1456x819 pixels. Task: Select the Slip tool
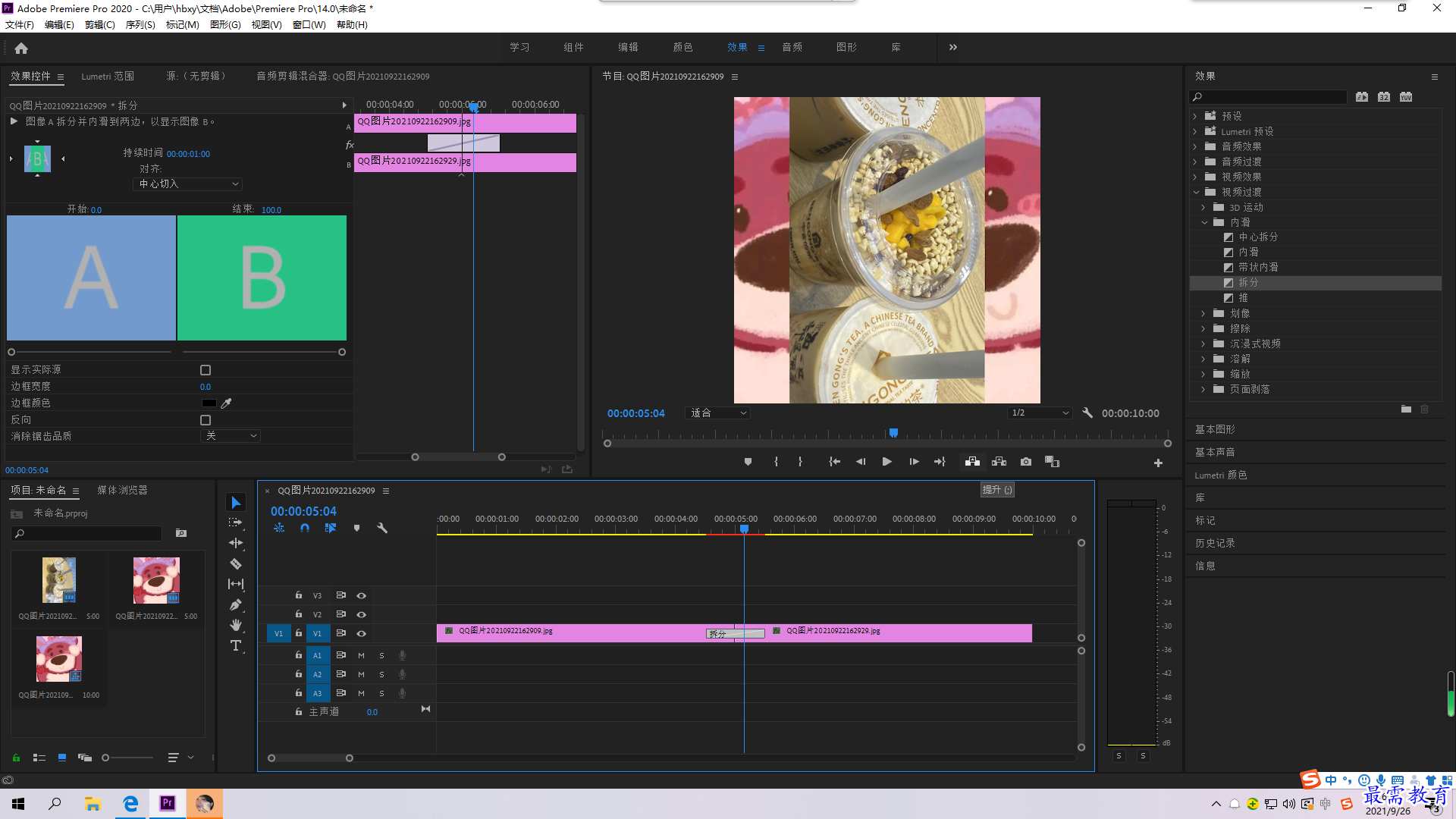(236, 584)
